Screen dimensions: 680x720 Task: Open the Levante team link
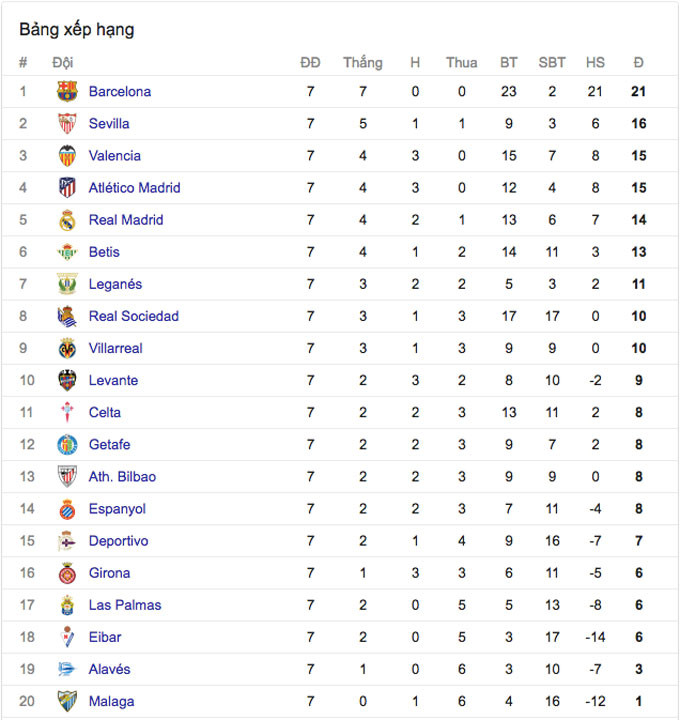[x=113, y=380]
